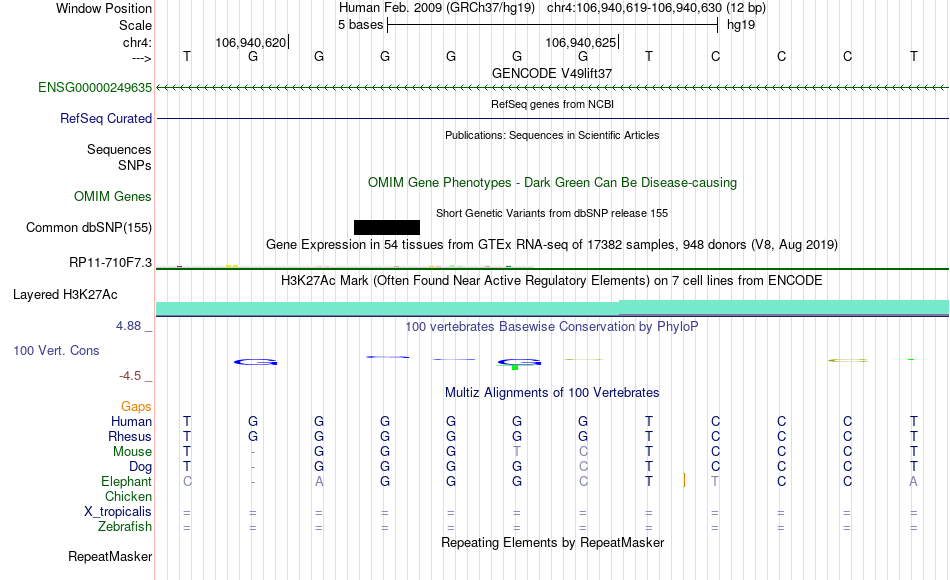Click the blue RefSeq Curated transcript line

[552, 118]
